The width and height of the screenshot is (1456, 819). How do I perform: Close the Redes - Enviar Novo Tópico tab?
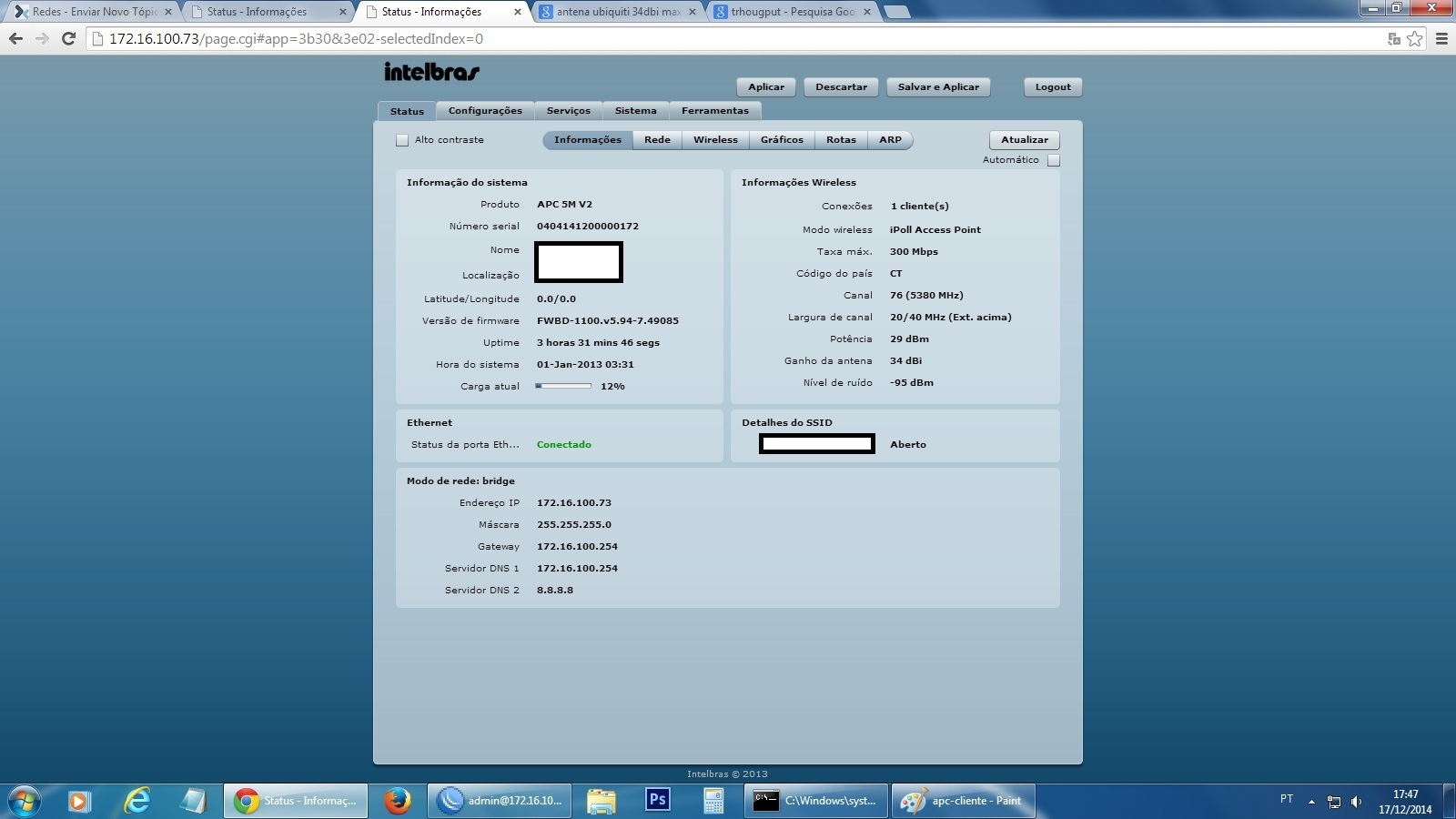coord(168,12)
